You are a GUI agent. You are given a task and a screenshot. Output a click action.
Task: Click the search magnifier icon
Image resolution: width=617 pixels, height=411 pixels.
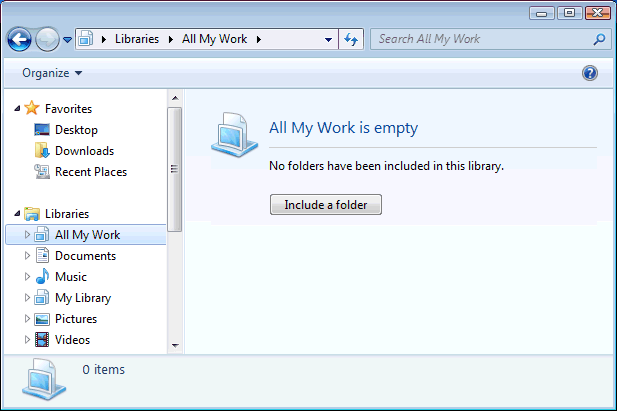pos(599,39)
